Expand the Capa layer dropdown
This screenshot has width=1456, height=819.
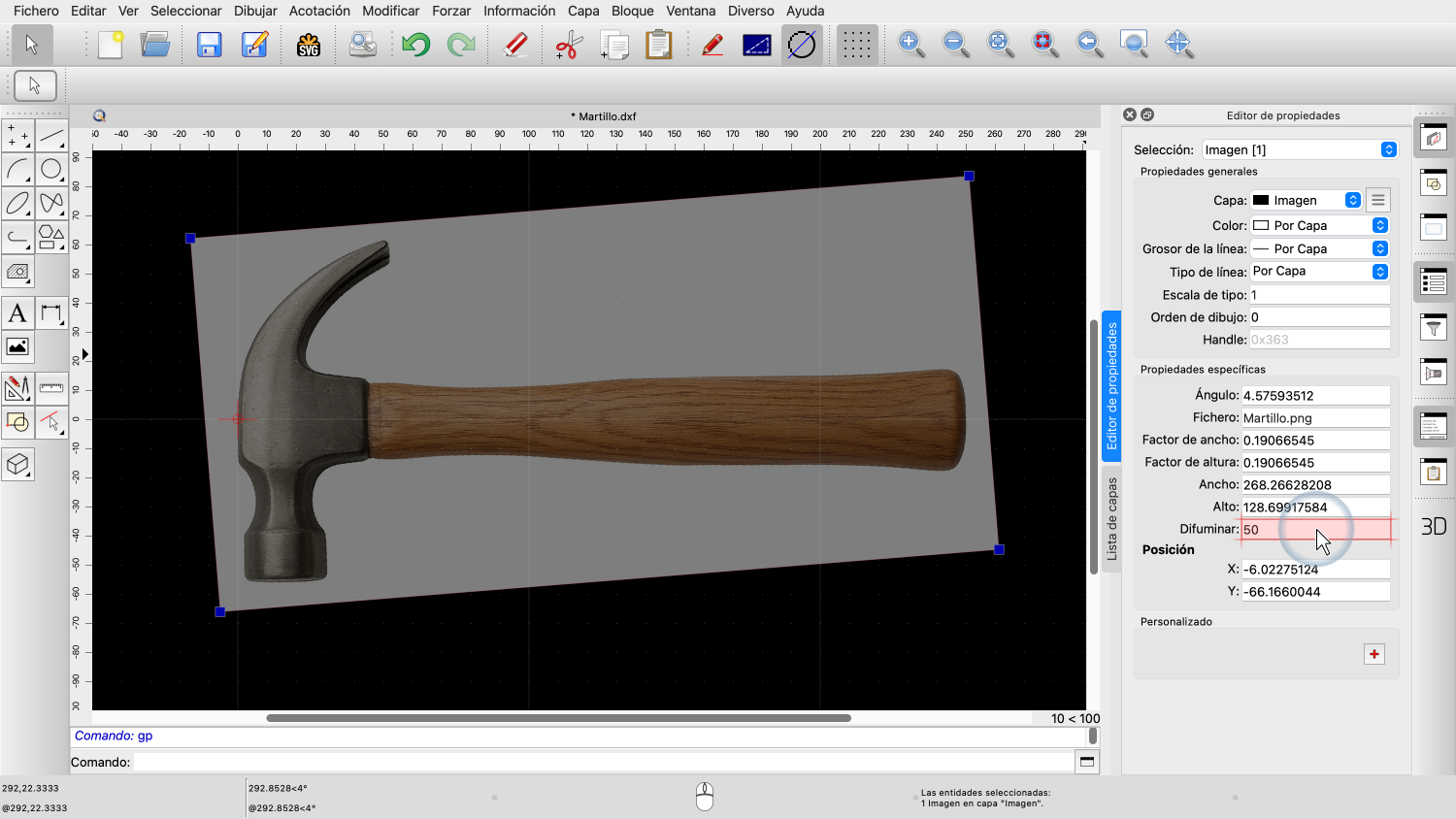(1307, 200)
